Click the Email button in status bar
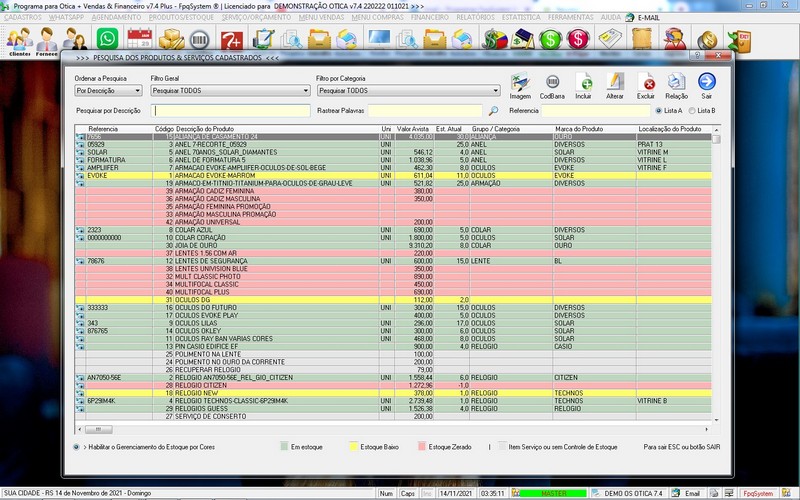This screenshot has width=800, height=500. pyautogui.click(x=687, y=494)
